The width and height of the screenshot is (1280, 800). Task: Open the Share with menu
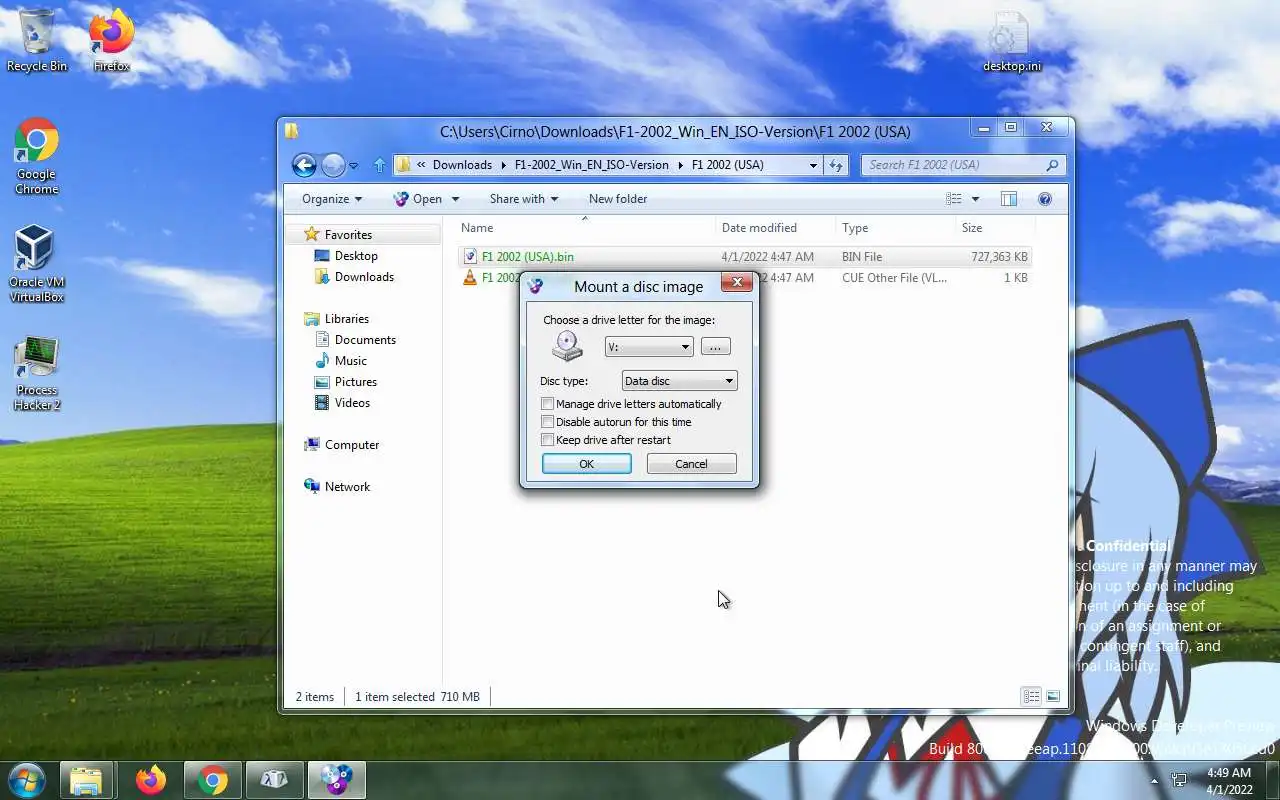[x=524, y=199]
